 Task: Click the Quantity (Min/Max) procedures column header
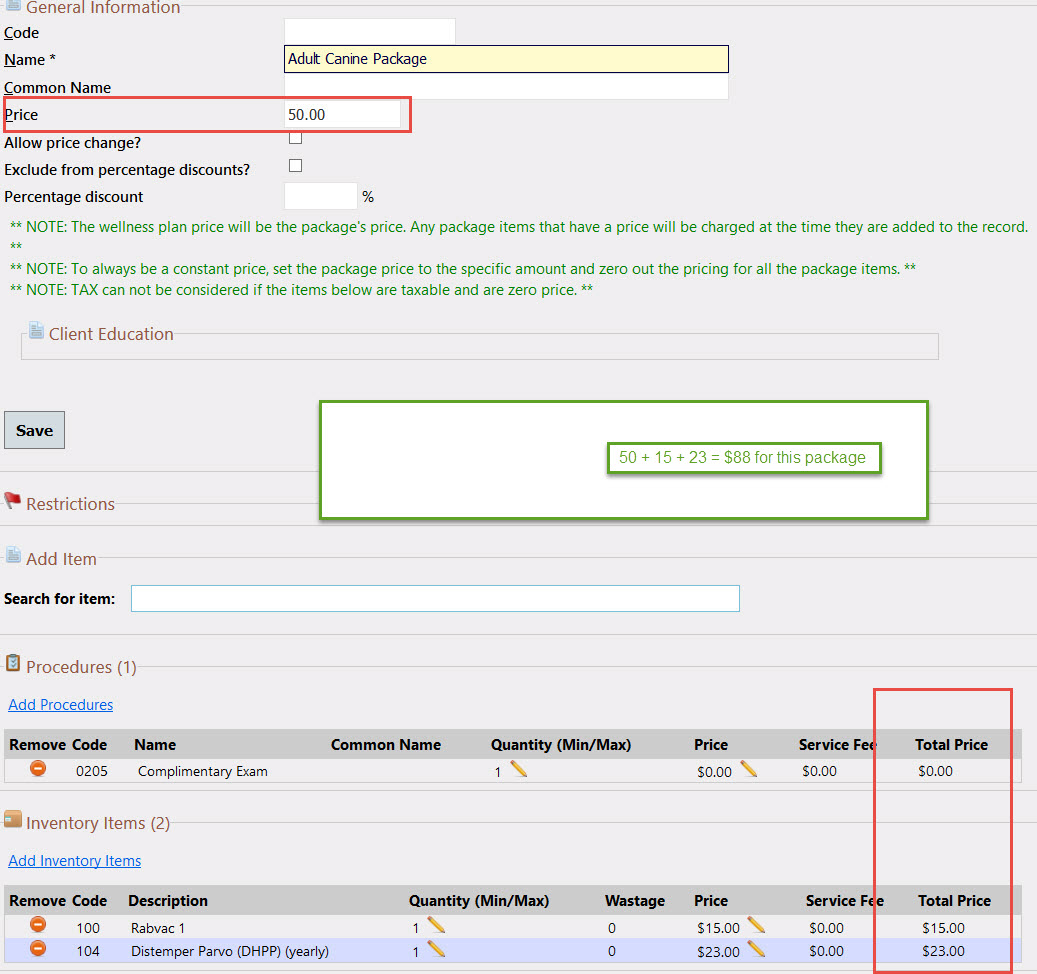pyautogui.click(x=561, y=745)
